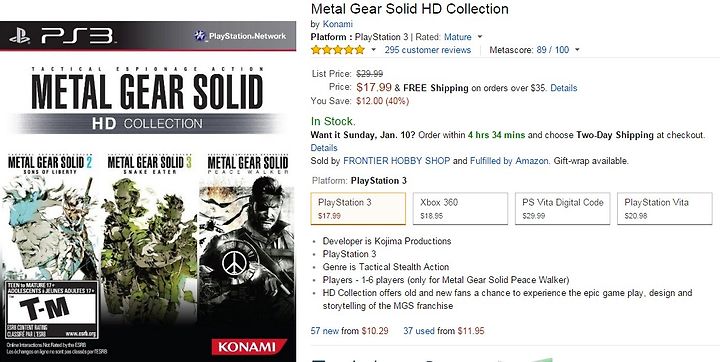
Task: Open the Metal Gear Solid cover image
Action: pos(148,191)
